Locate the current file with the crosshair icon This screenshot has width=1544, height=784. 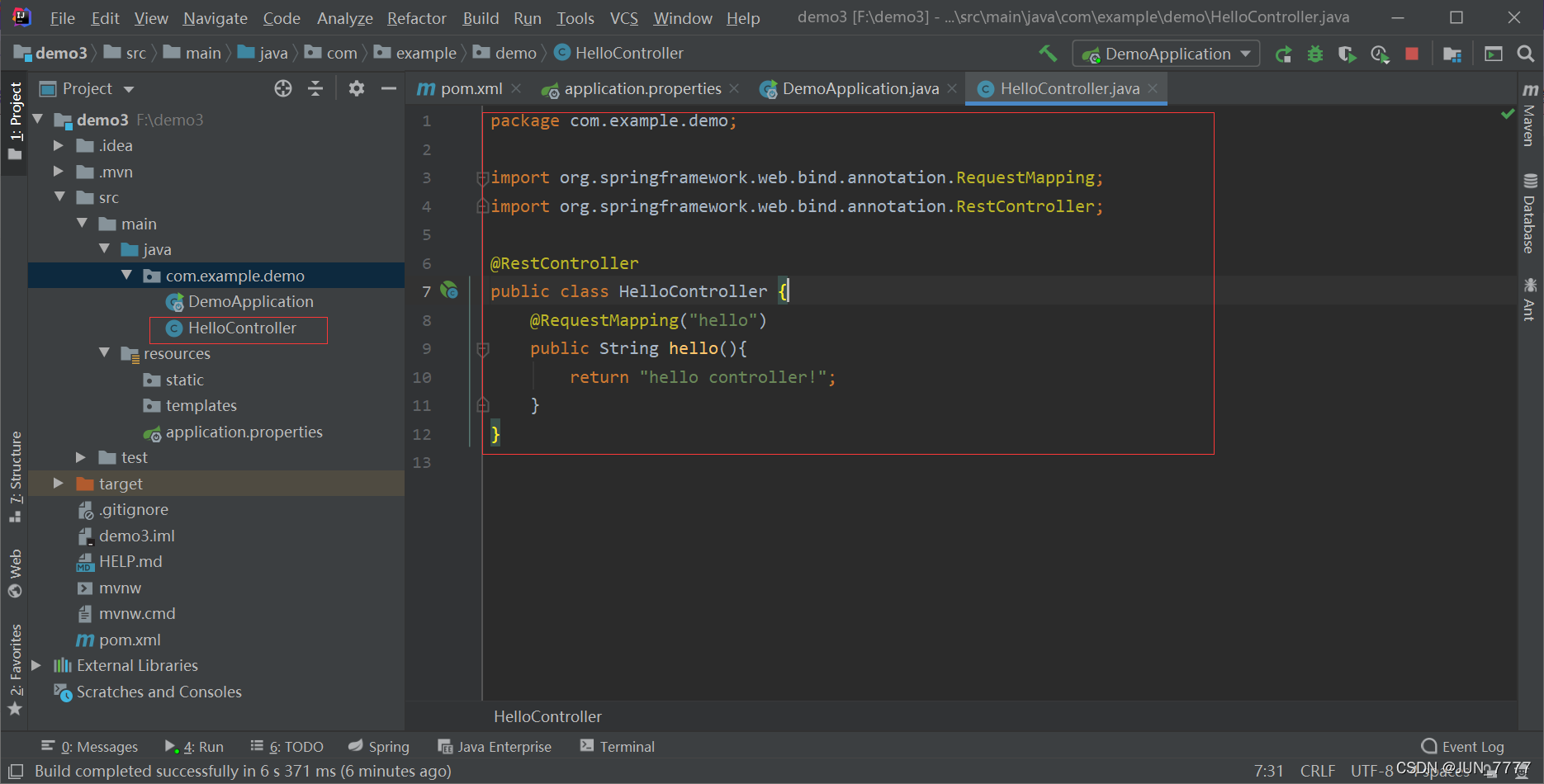point(283,88)
